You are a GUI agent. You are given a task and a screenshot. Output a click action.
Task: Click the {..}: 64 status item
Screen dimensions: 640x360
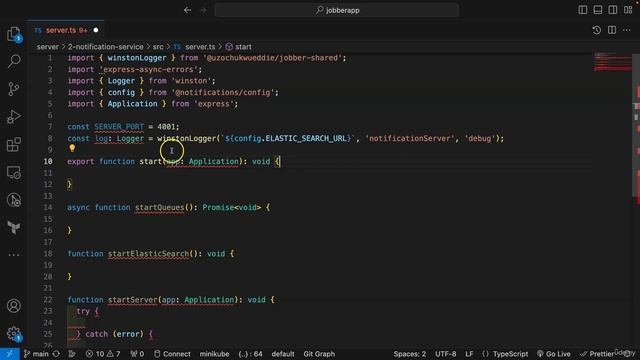point(250,354)
